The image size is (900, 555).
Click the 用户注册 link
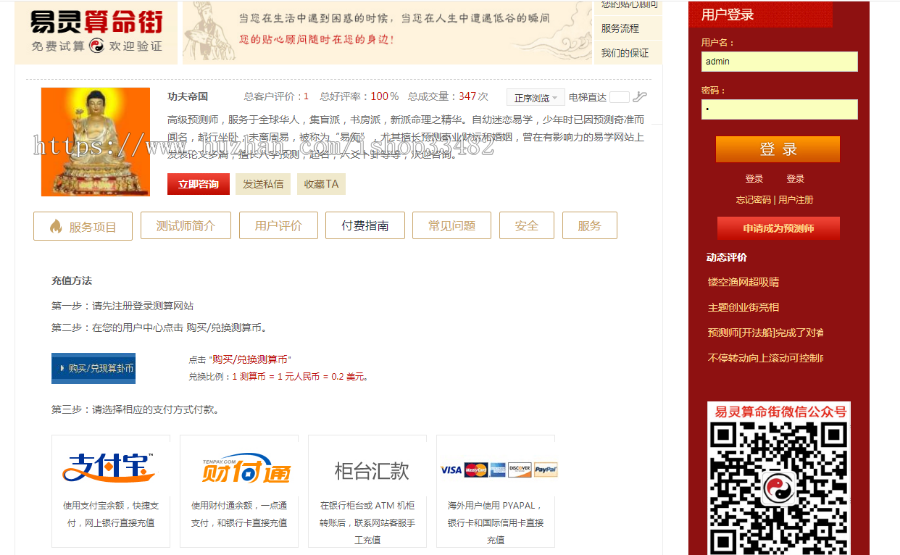(x=796, y=200)
